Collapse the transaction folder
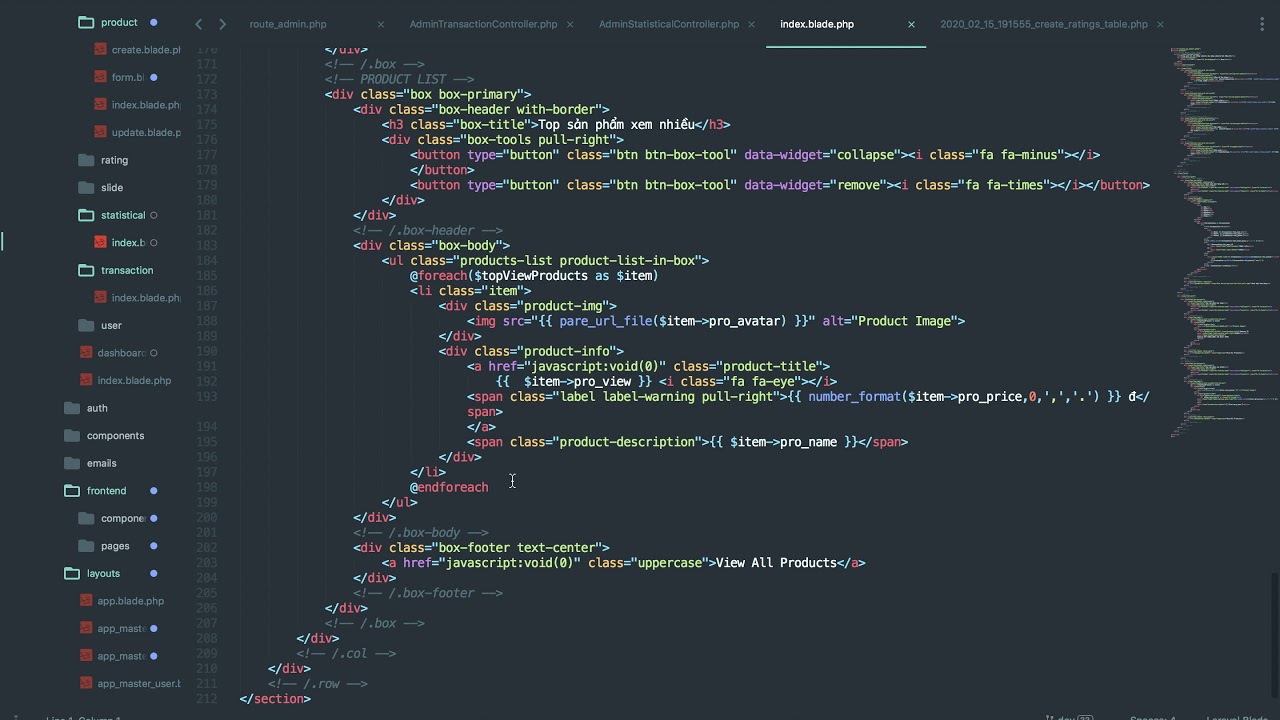 point(86,270)
